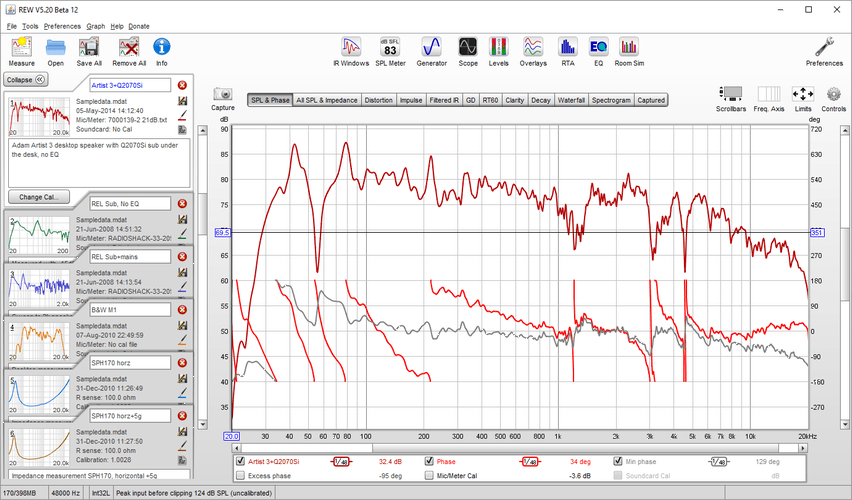Viewport: 852px width, 500px height.
Task: Open the EQ window
Action: [598, 49]
